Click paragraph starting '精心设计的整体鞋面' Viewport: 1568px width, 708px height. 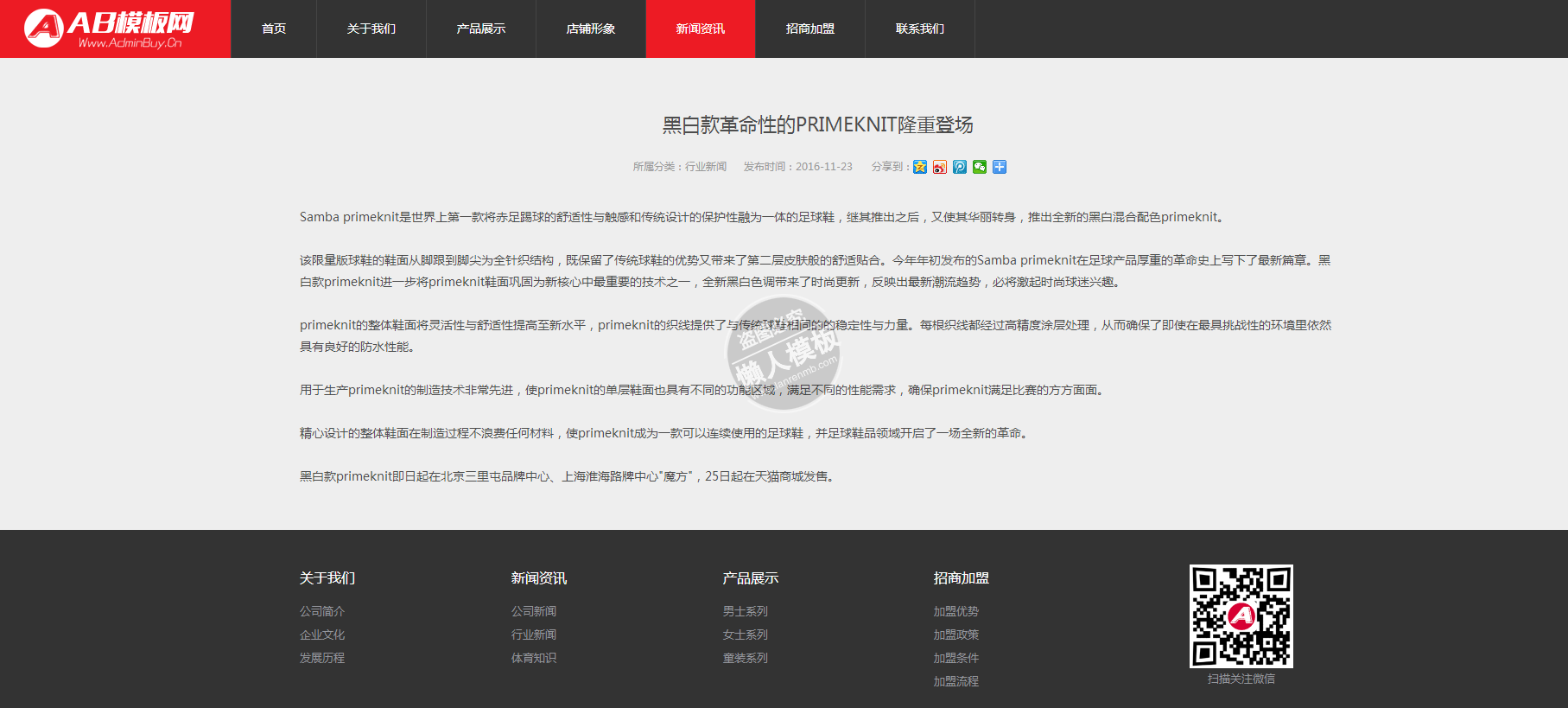[665, 433]
